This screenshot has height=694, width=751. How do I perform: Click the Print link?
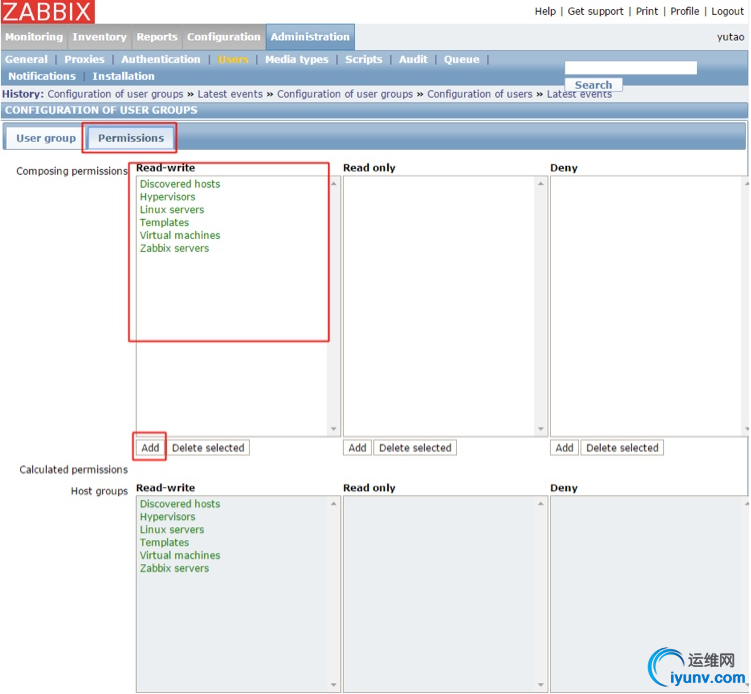pos(647,11)
